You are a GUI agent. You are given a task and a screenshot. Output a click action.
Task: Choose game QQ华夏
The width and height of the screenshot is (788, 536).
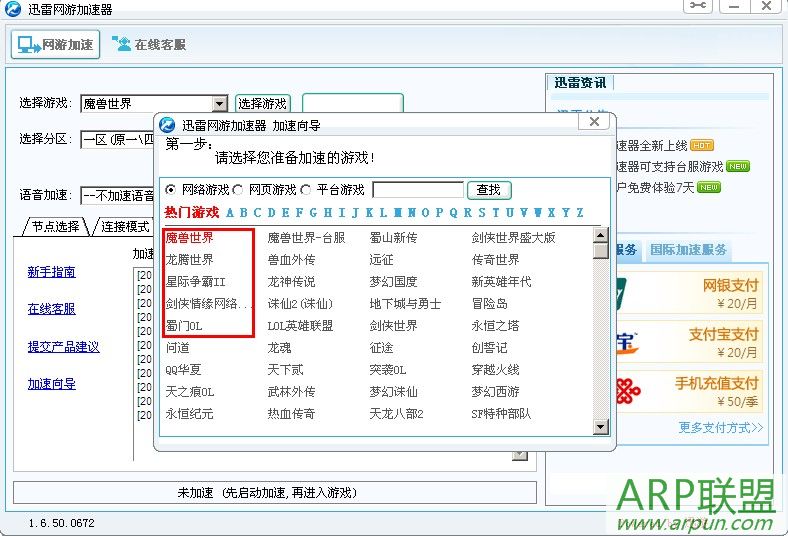click(183, 370)
